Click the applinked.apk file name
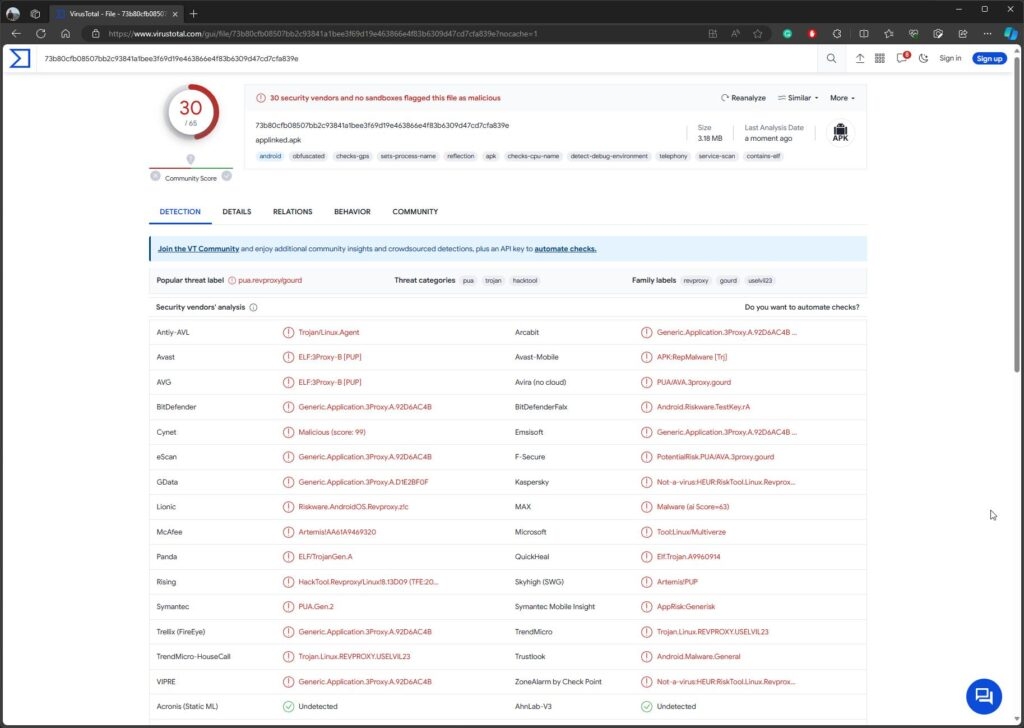This screenshot has height=728, width=1024. 278,140
